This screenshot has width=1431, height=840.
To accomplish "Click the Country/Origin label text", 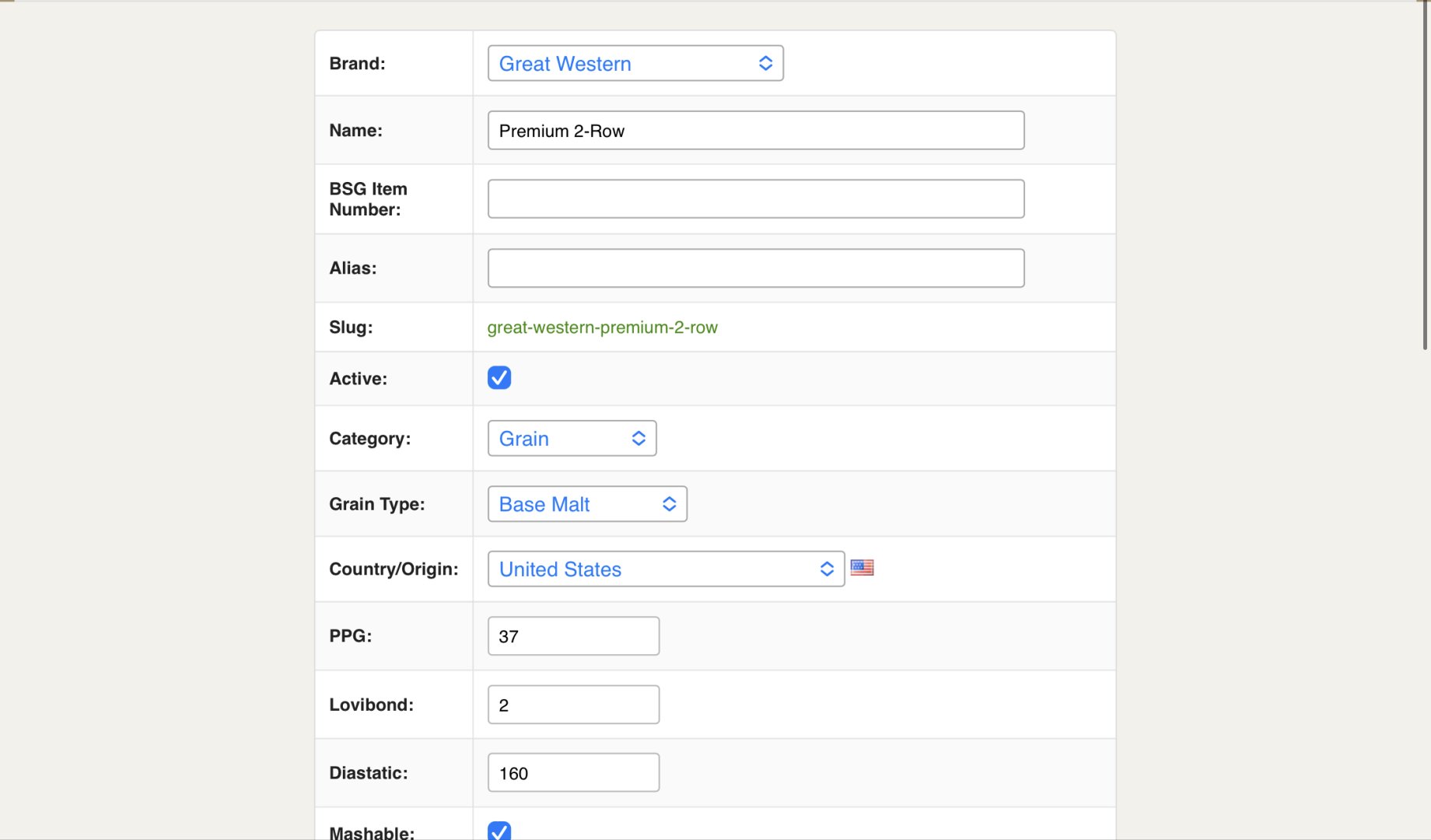I will tap(394, 569).
